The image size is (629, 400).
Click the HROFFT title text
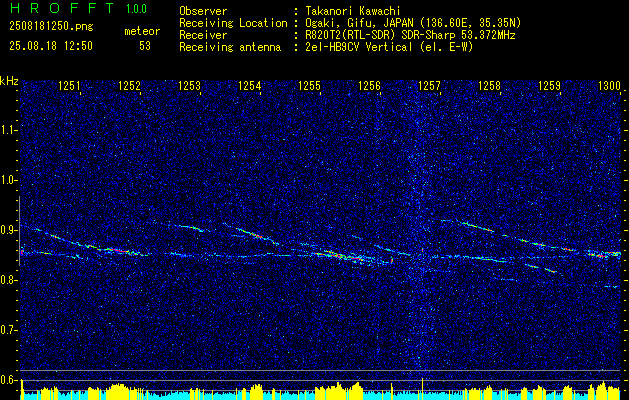[62, 8]
